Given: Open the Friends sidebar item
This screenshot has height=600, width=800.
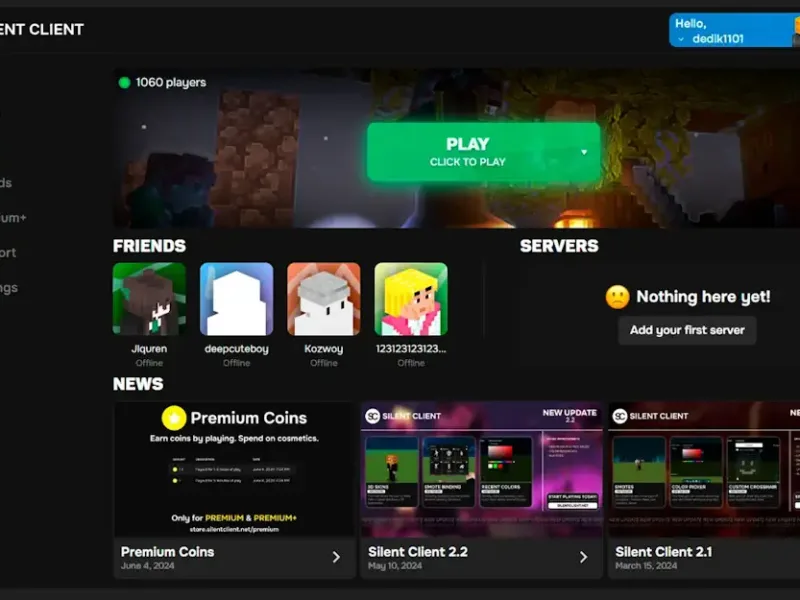Looking at the screenshot, I should tap(6, 183).
